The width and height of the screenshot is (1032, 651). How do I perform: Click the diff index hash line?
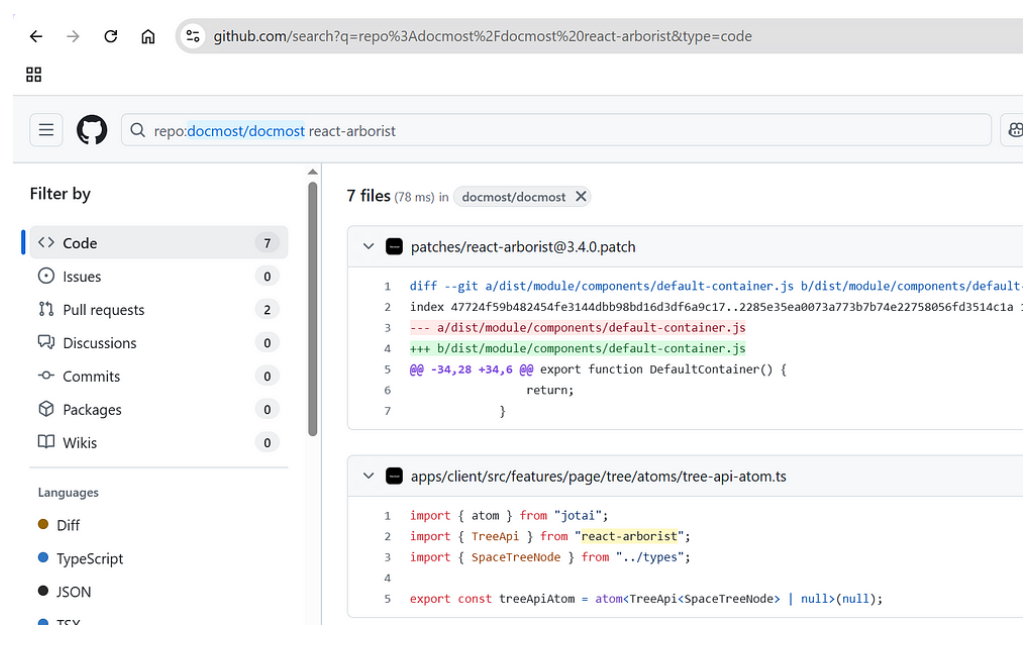click(x=716, y=307)
